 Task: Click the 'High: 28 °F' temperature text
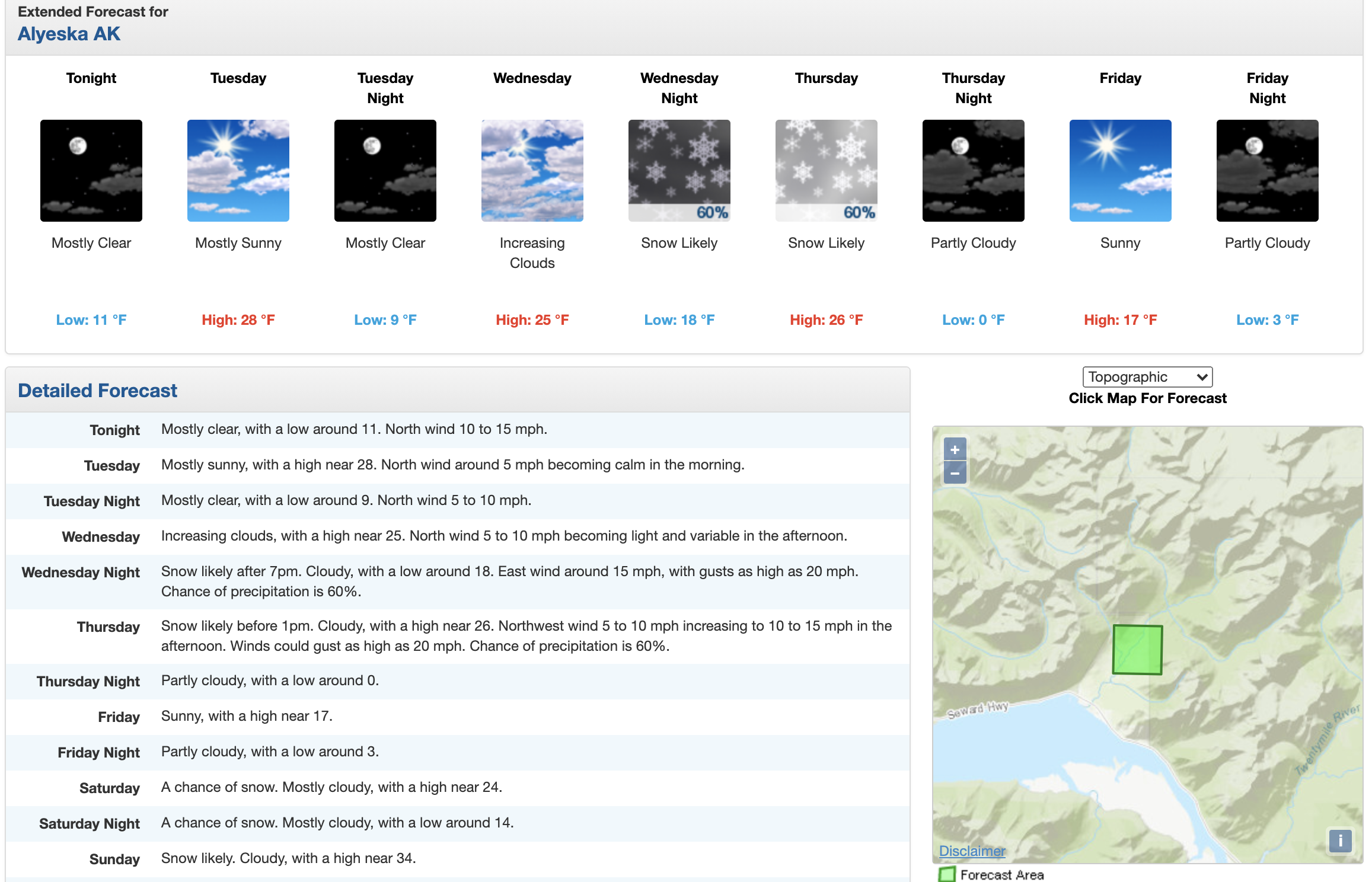[x=238, y=320]
